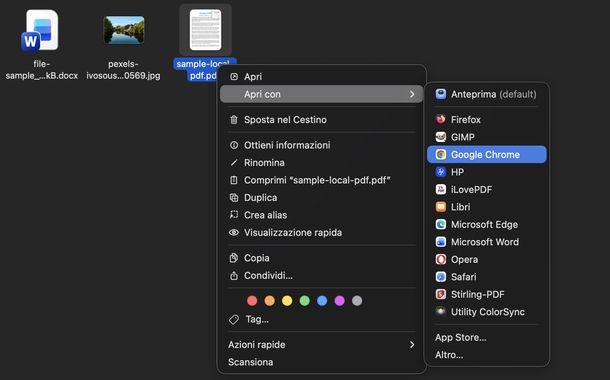The image size is (610, 380).
Task: Choose Altro... in the submenu
Action: pos(449,355)
